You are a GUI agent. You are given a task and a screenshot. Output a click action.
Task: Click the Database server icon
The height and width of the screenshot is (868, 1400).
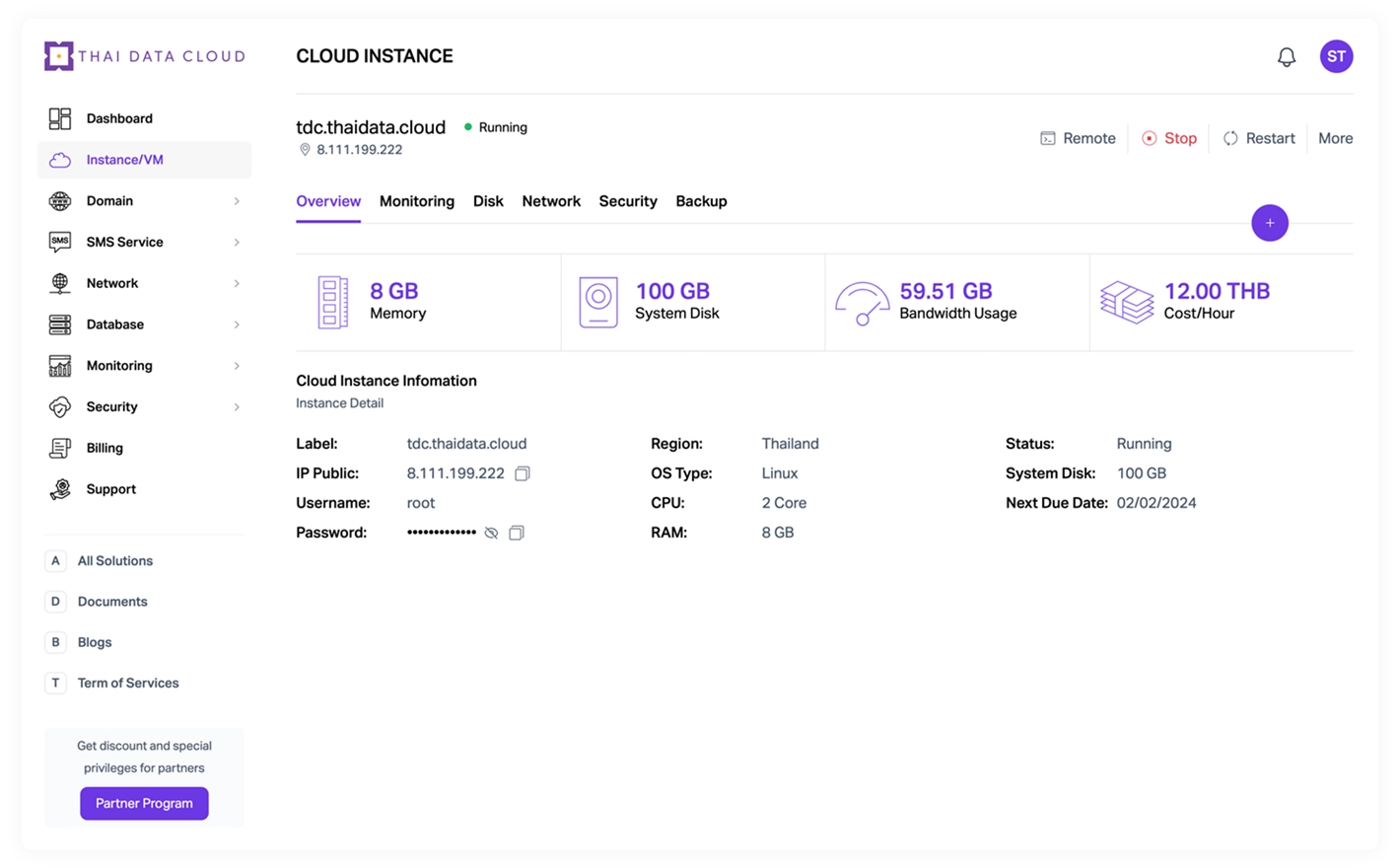[x=60, y=325]
